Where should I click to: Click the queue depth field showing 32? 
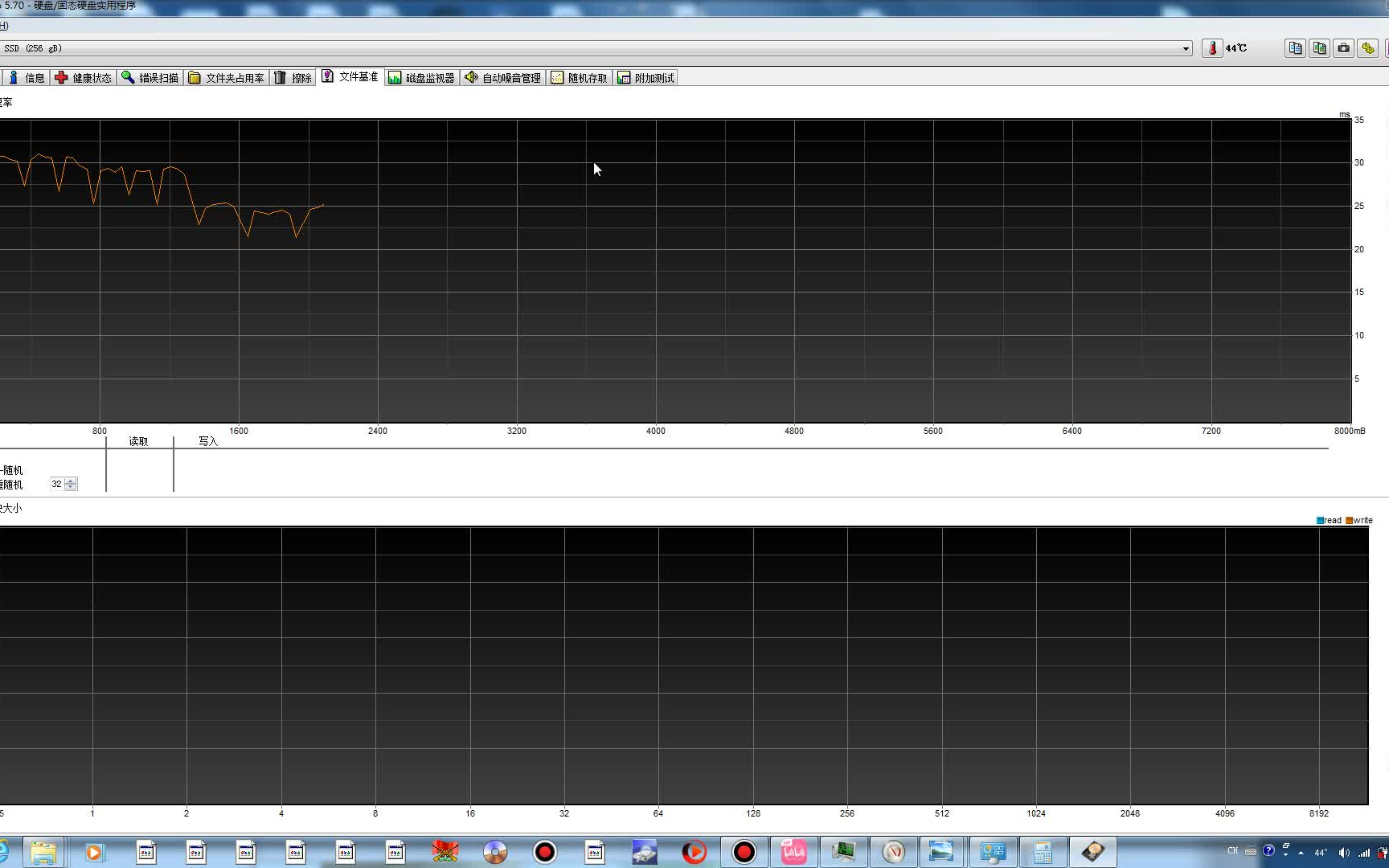click(x=57, y=484)
